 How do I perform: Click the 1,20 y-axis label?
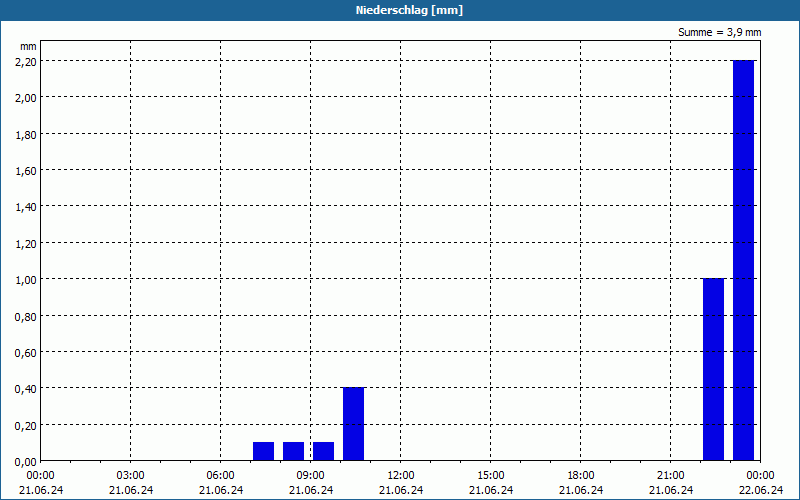[x=26, y=243]
